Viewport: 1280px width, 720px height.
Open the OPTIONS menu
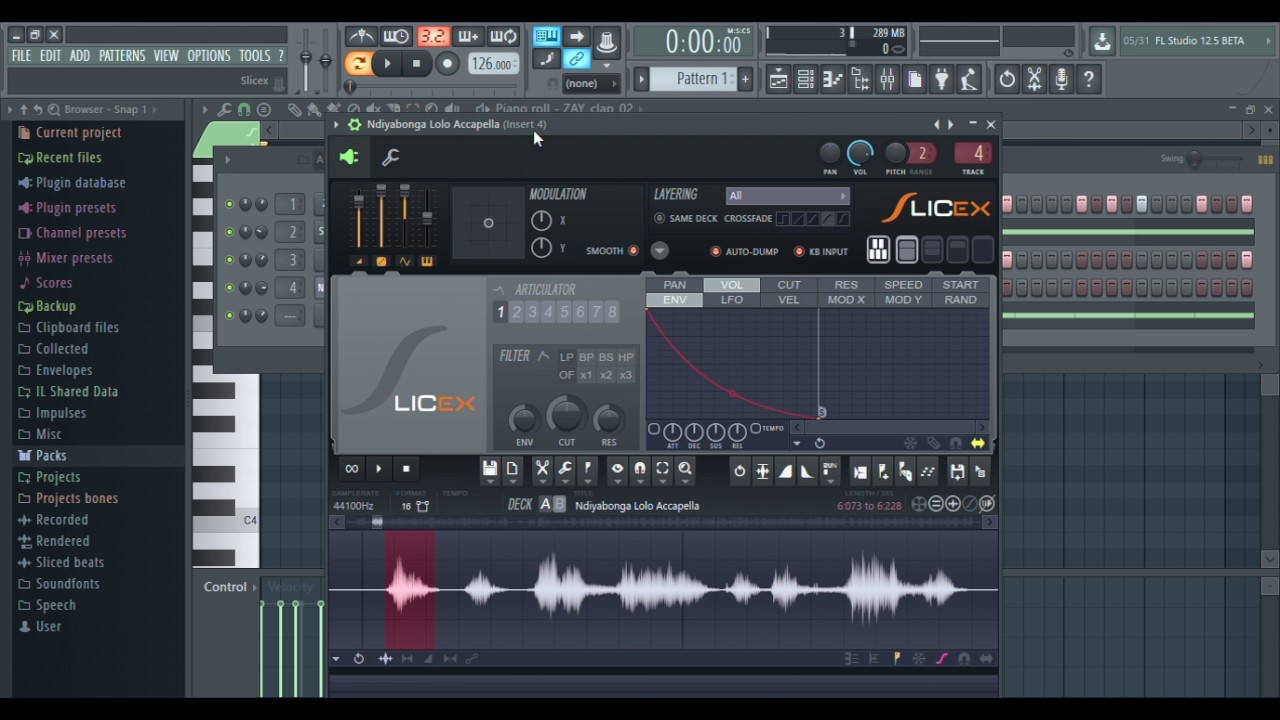(x=208, y=55)
